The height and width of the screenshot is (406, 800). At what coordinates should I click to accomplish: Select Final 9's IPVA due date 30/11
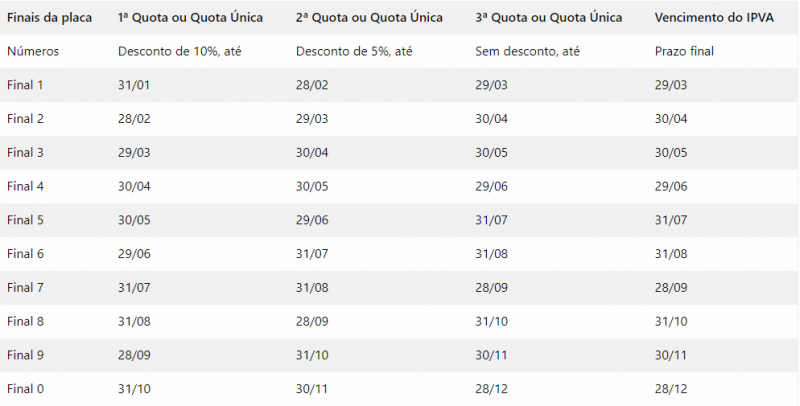point(671,355)
